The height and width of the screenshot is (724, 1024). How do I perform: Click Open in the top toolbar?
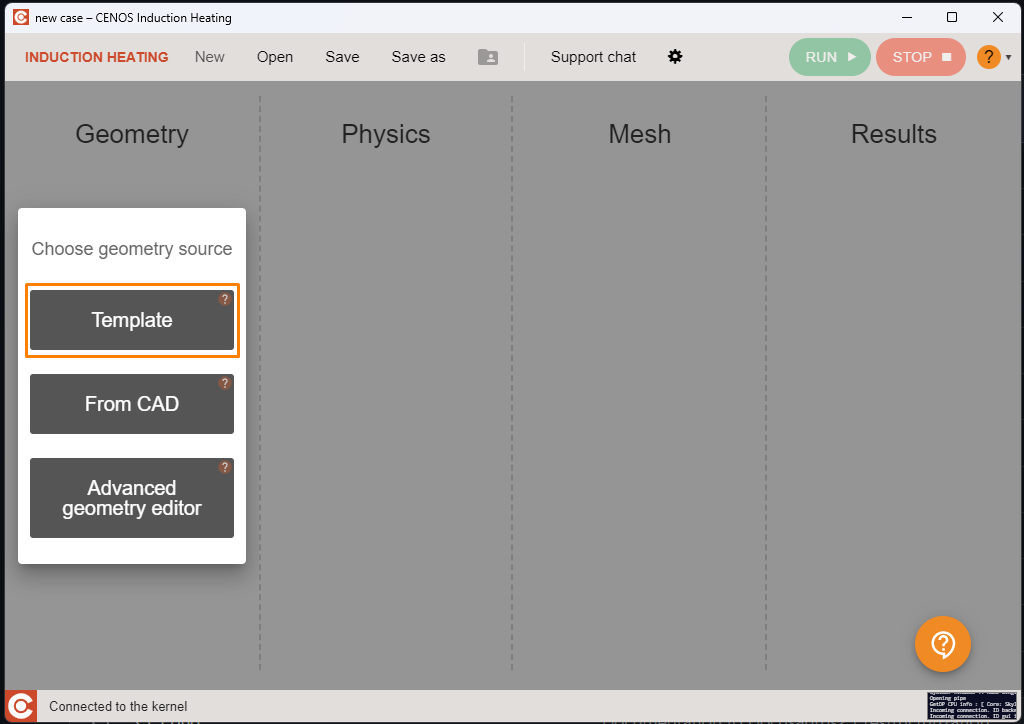[275, 57]
